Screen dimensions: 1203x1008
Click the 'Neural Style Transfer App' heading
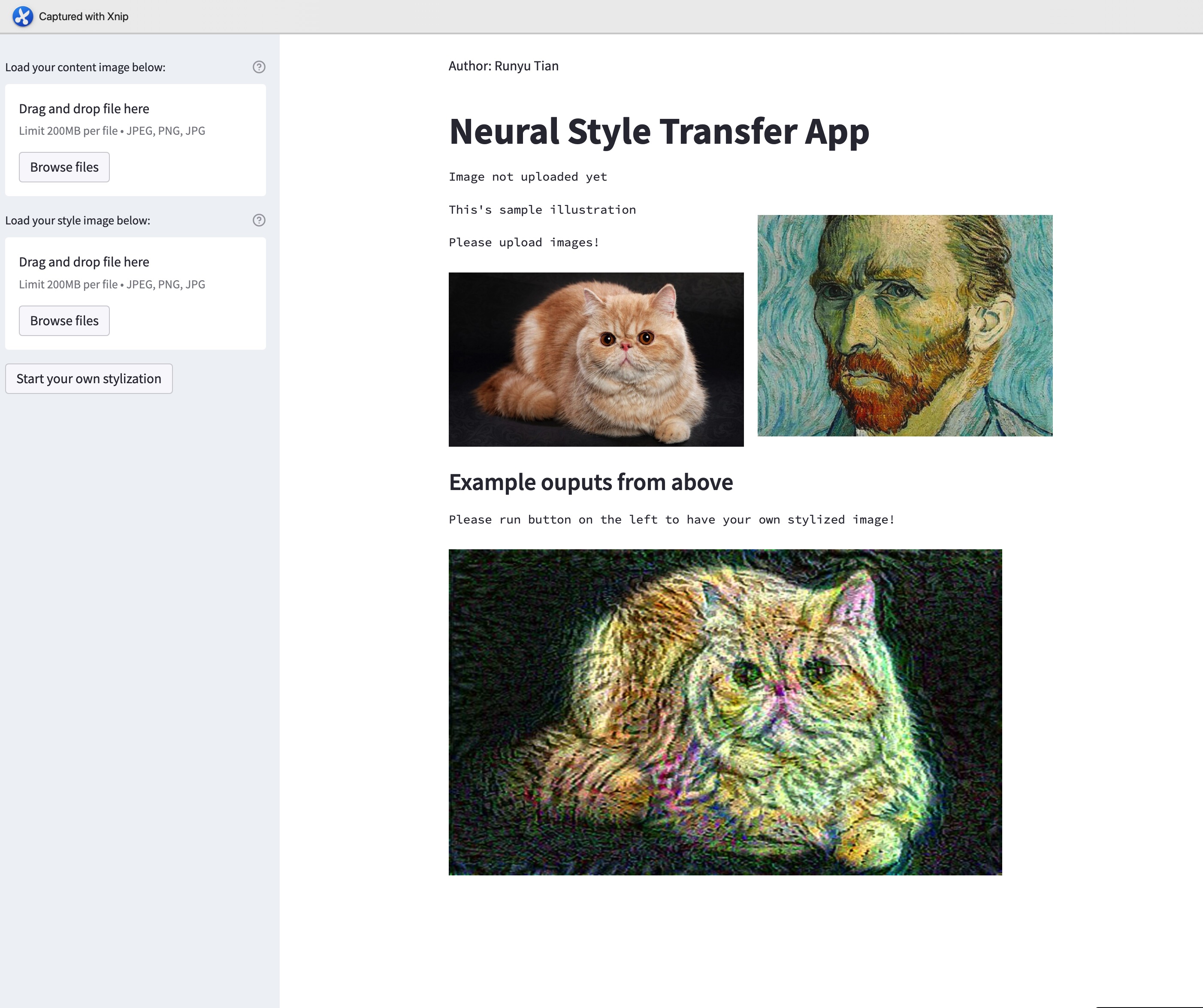[659, 131]
